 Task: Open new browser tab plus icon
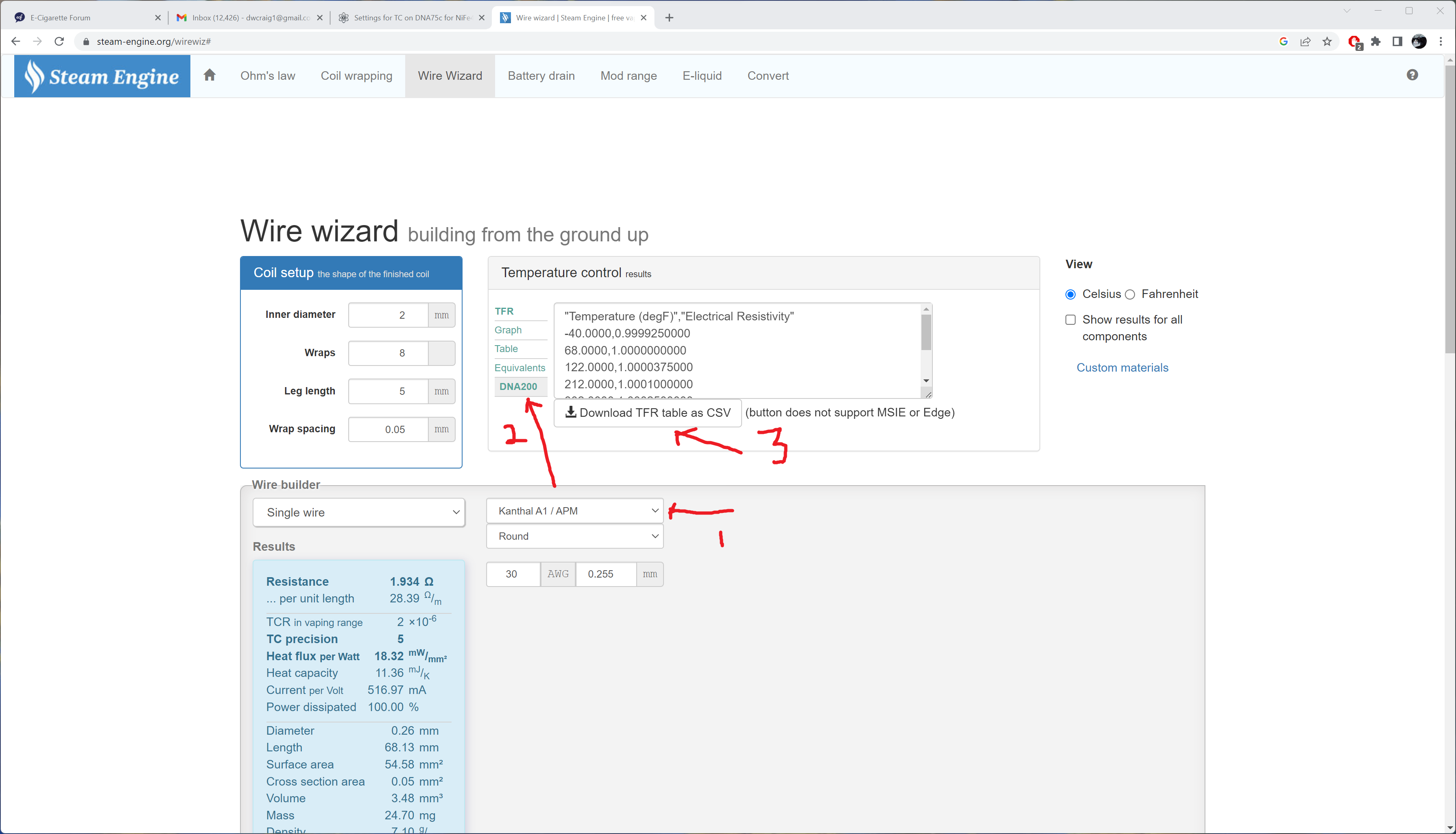[x=669, y=18]
